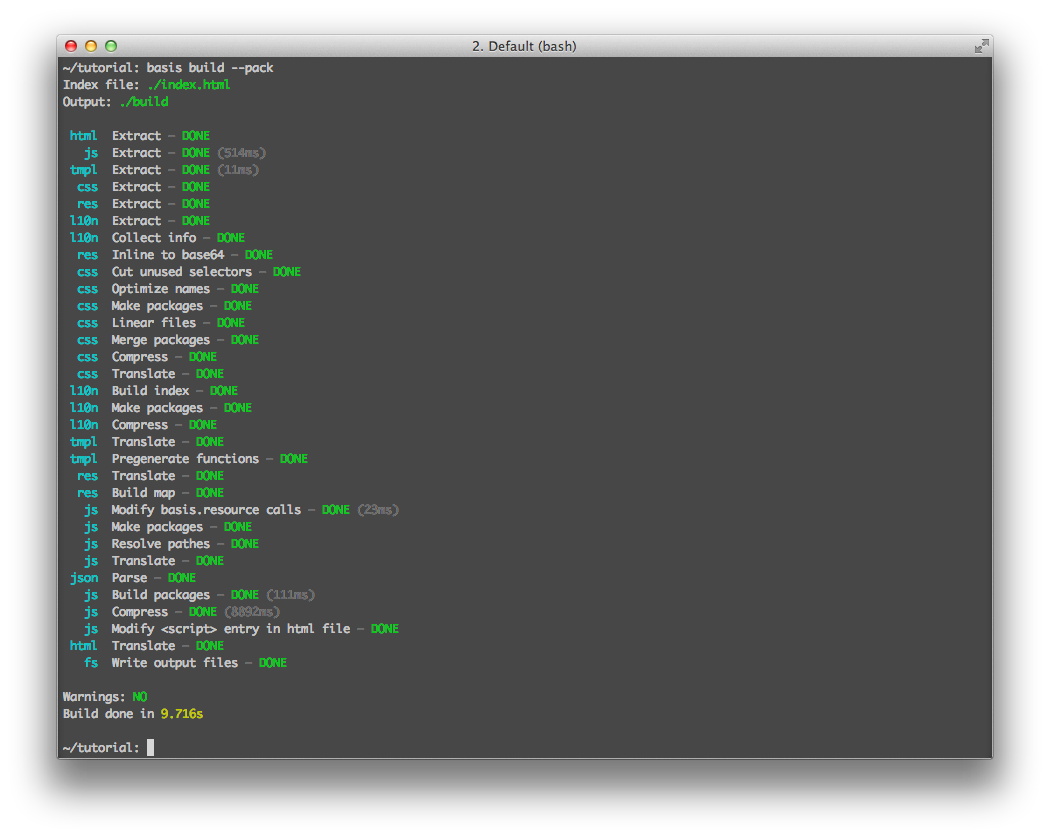Screen dimensions: 1050x838
Task: Click the 'l10n Build index' line
Action: tap(153, 391)
